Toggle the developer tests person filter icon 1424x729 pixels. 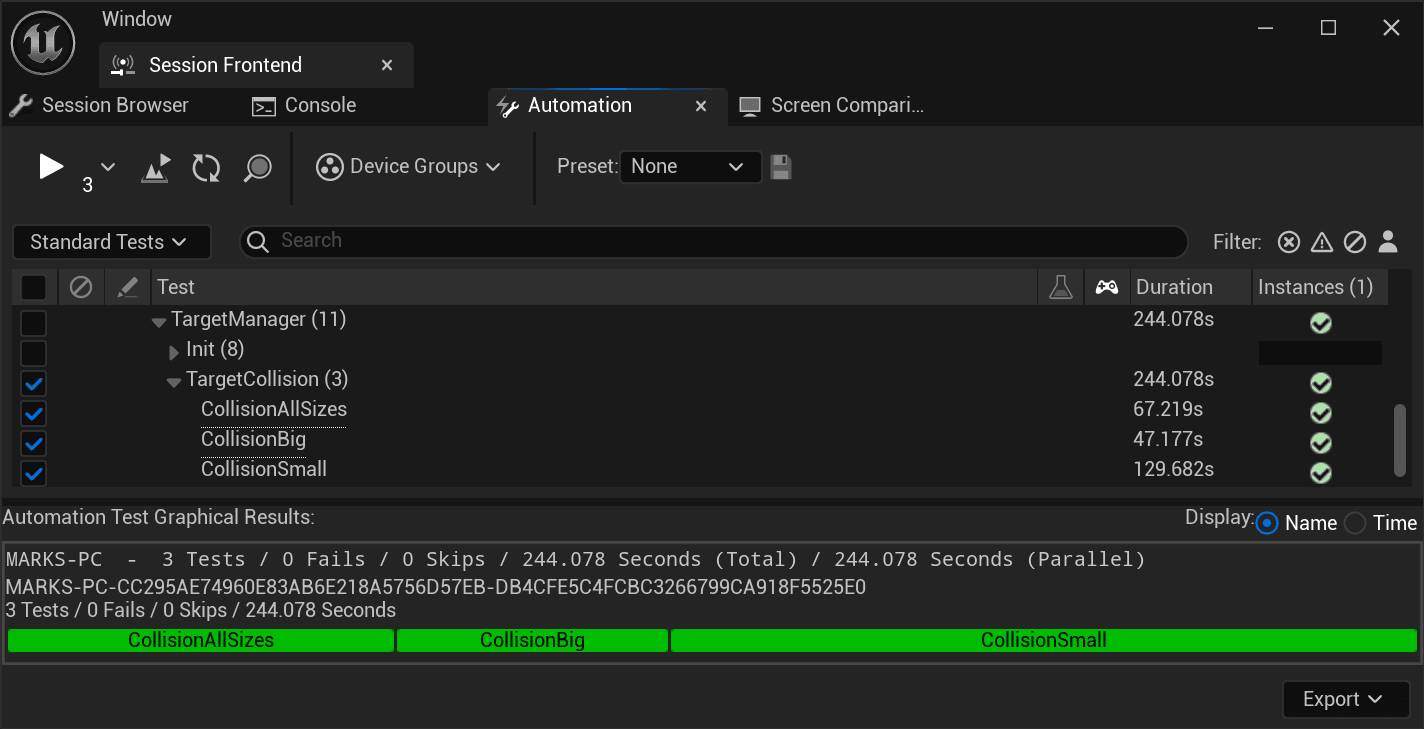[x=1387, y=242]
